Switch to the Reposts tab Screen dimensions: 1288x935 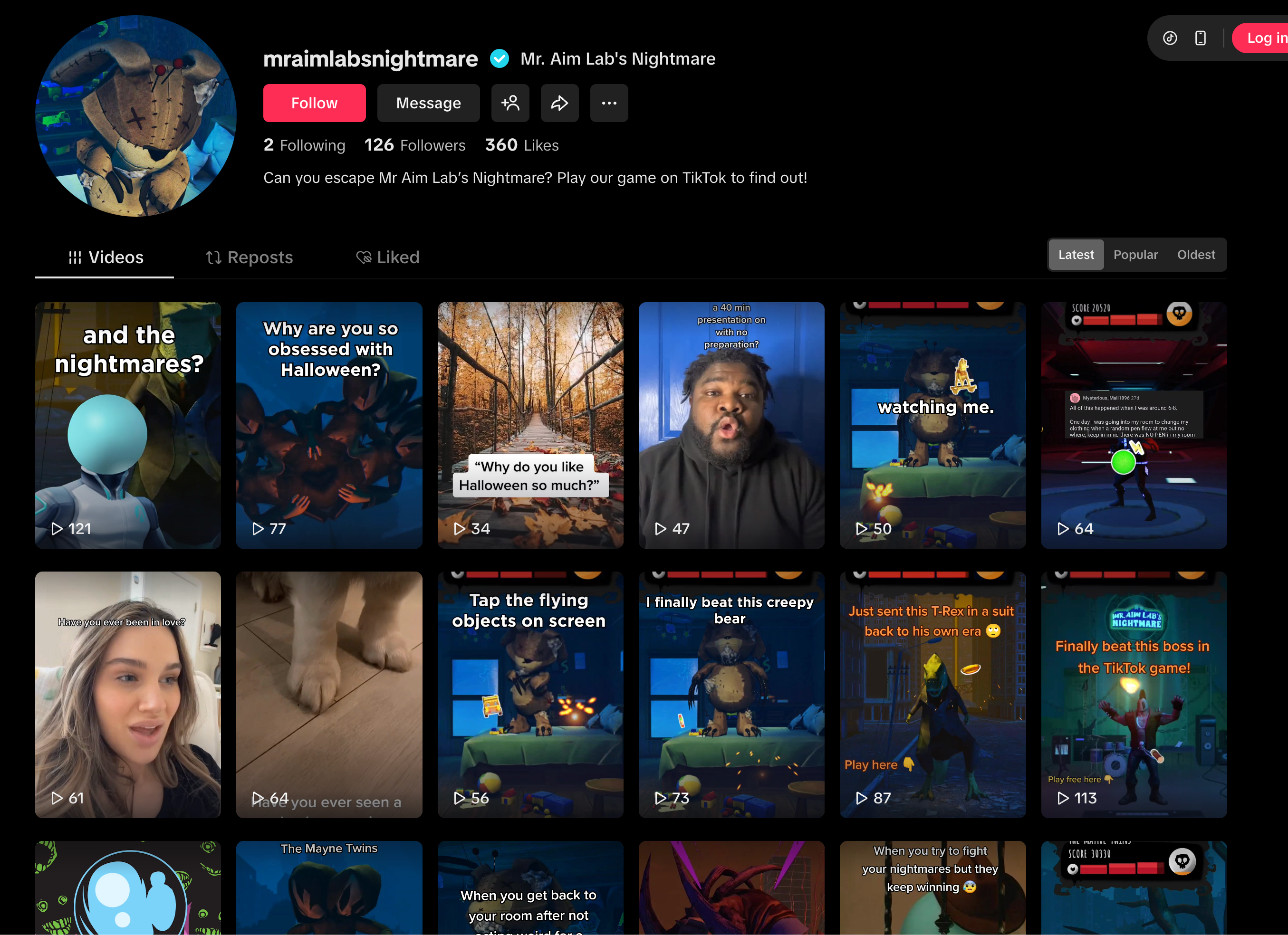(x=249, y=257)
